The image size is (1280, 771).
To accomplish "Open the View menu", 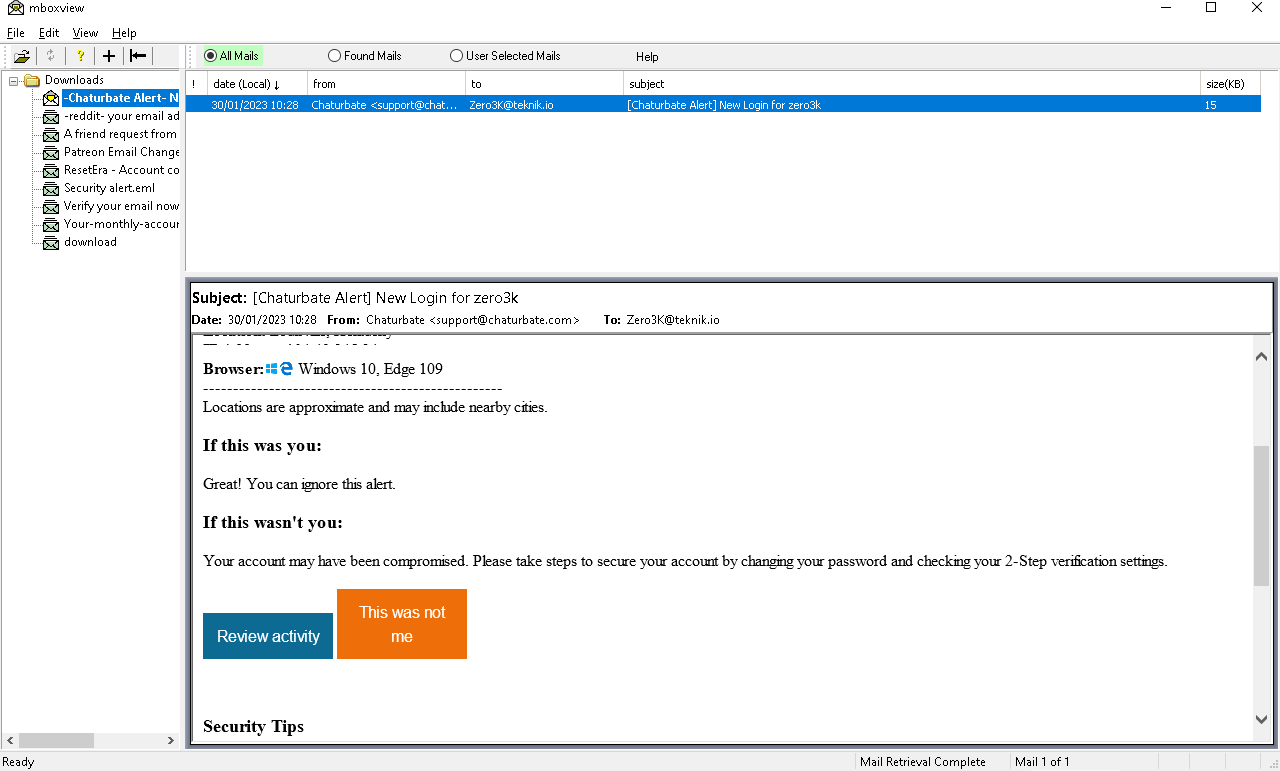I will [85, 32].
